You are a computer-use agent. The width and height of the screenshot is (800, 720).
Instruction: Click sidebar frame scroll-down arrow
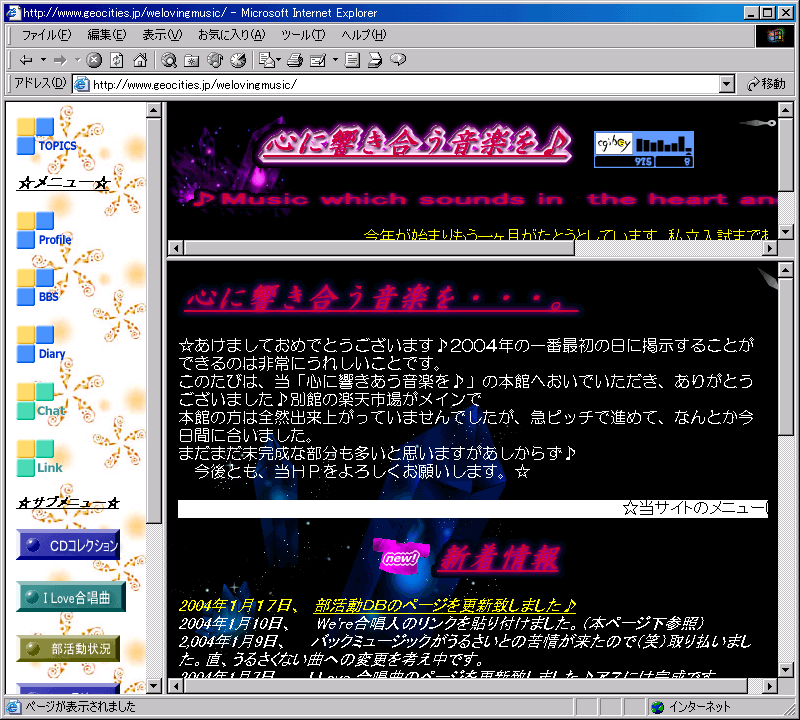154,686
